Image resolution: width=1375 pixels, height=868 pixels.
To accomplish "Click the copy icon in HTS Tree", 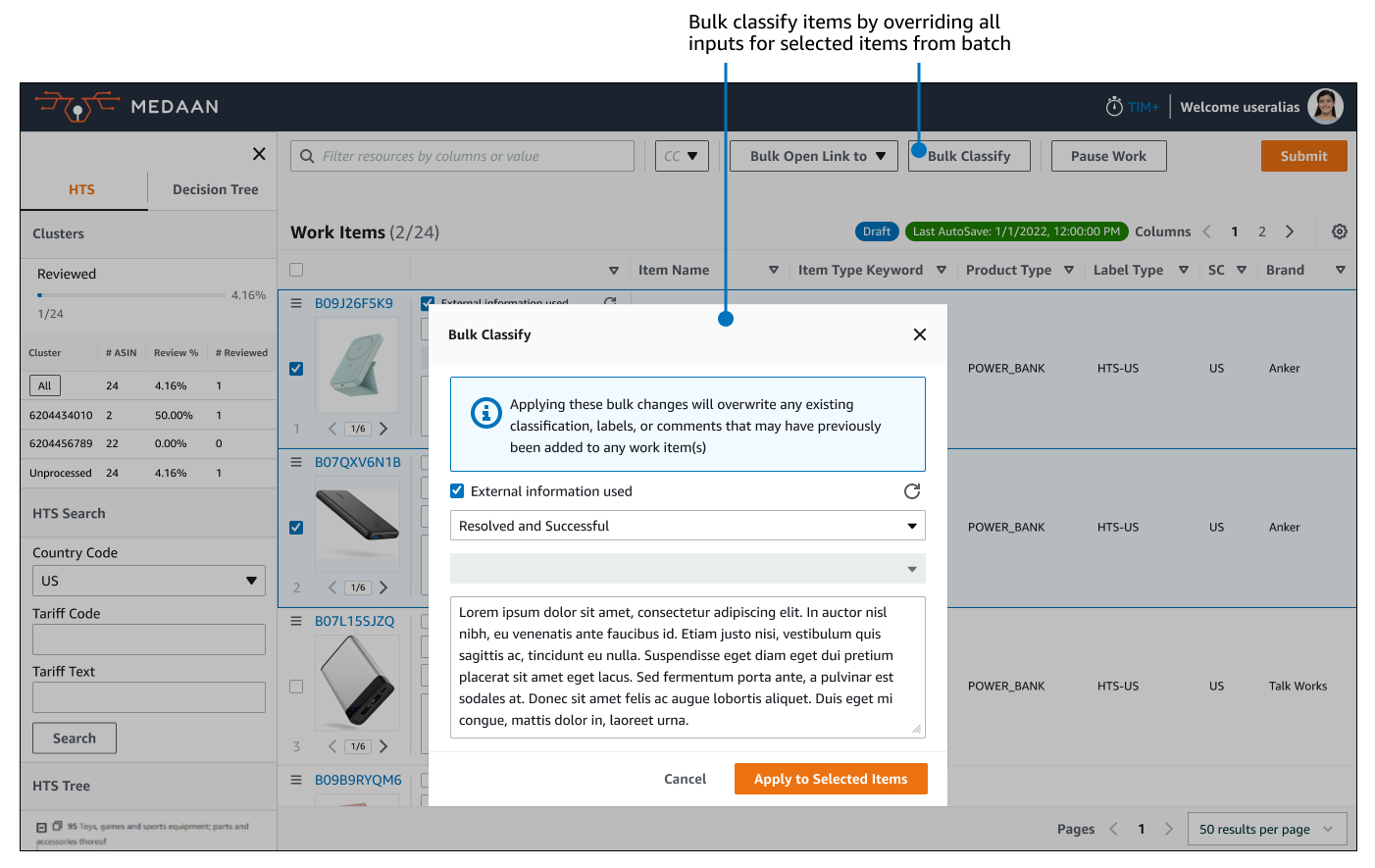I will click(x=58, y=826).
